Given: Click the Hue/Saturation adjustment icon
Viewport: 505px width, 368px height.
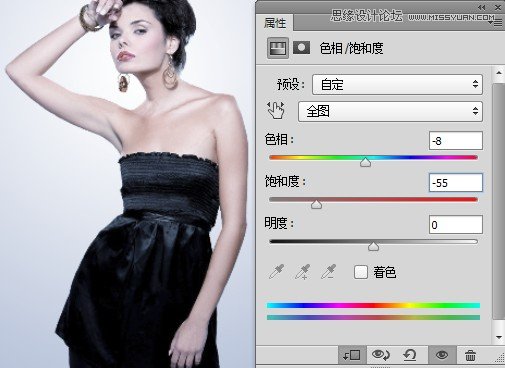Looking at the screenshot, I should tap(278, 48).
